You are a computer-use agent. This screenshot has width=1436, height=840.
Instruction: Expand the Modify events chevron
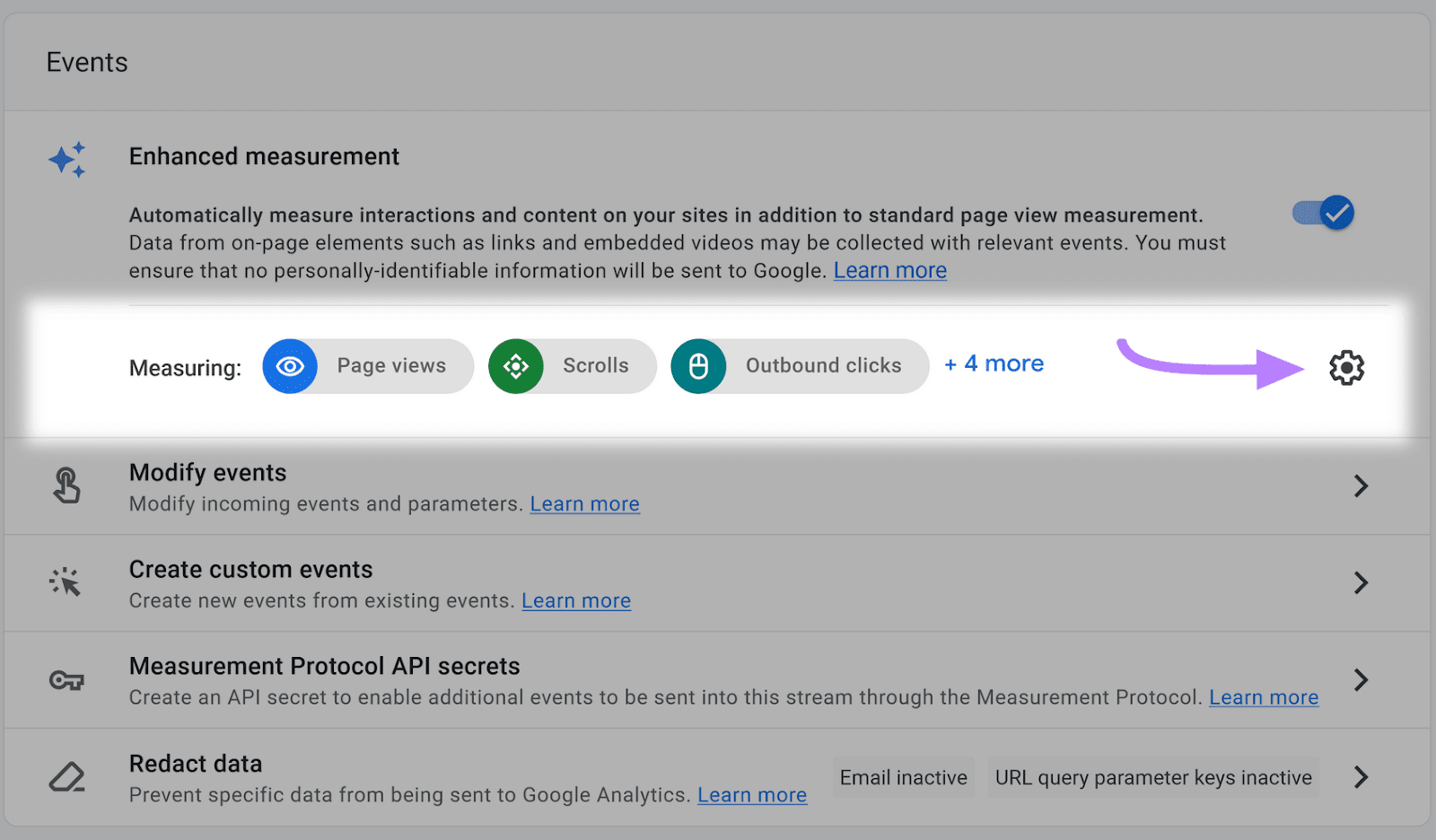tap(1361, 486)
